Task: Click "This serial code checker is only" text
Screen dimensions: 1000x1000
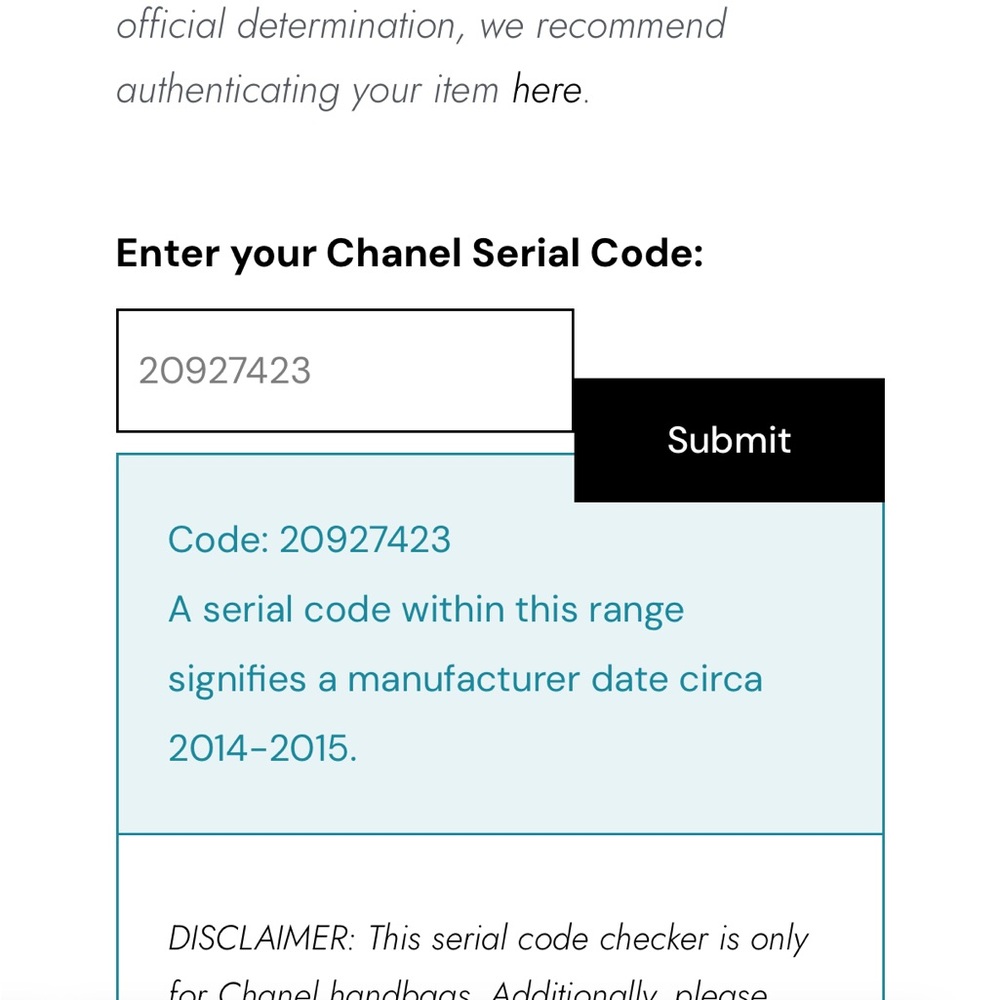Action: click(x=588, y=939)
